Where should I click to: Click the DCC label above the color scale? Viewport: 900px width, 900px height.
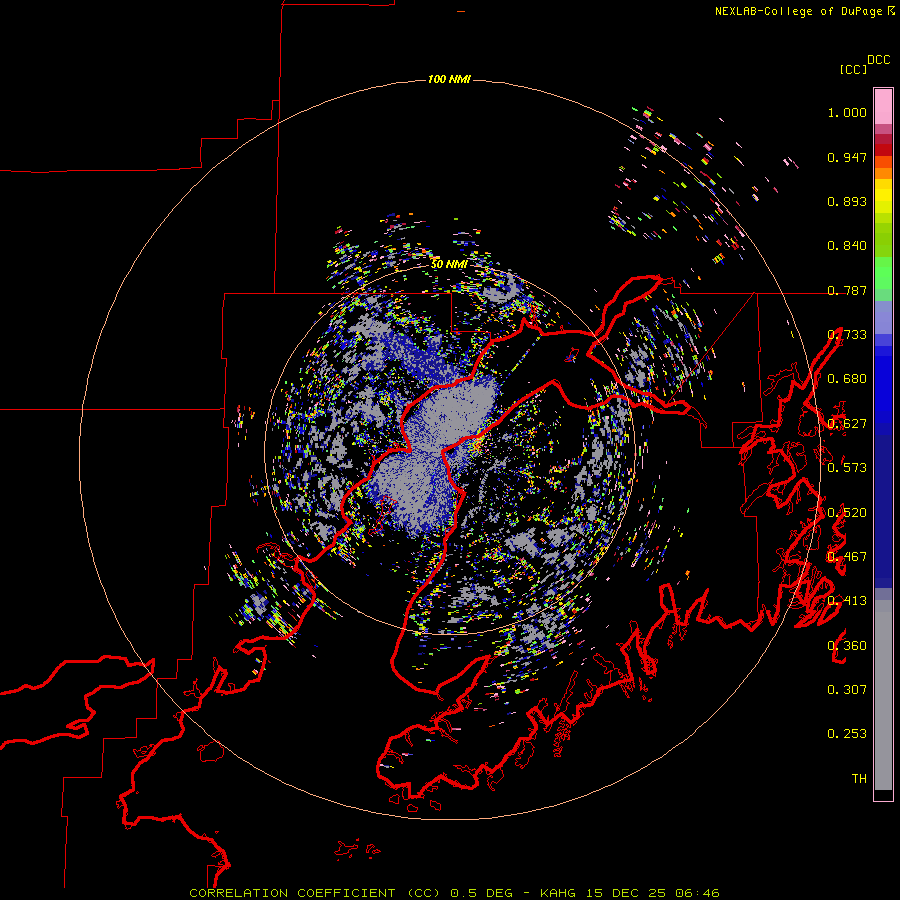[x=879, y=60]
